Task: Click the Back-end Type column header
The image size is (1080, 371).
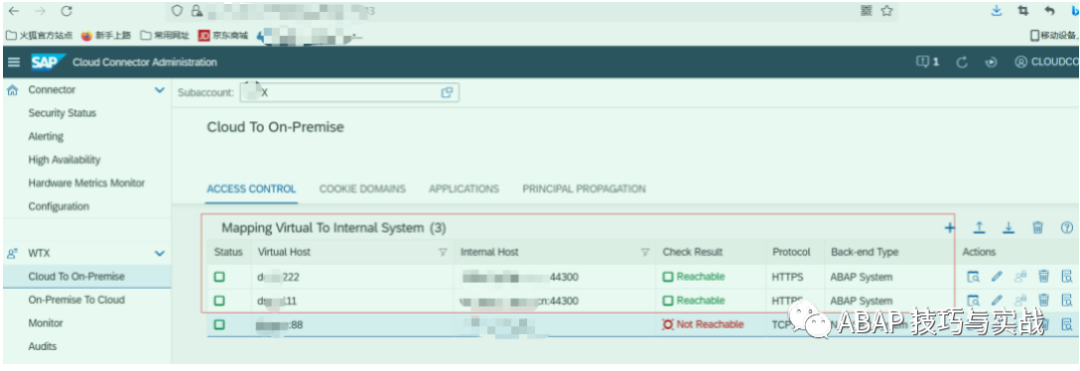Action: tap(864, 252)
